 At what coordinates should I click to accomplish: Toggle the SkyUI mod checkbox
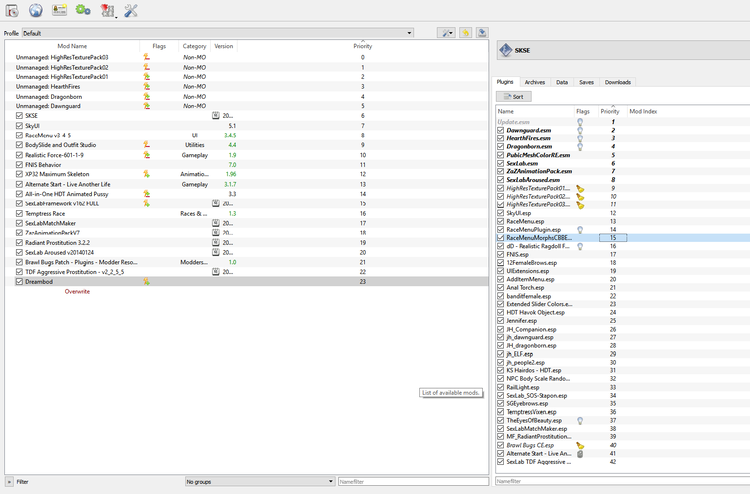(19, 125)
